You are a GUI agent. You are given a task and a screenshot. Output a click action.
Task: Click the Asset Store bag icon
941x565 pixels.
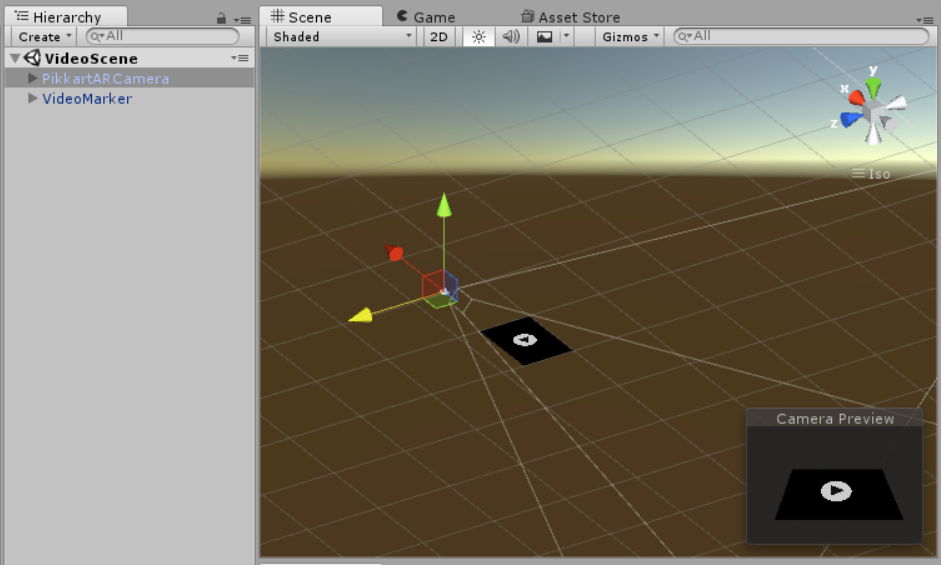point(528,16)
